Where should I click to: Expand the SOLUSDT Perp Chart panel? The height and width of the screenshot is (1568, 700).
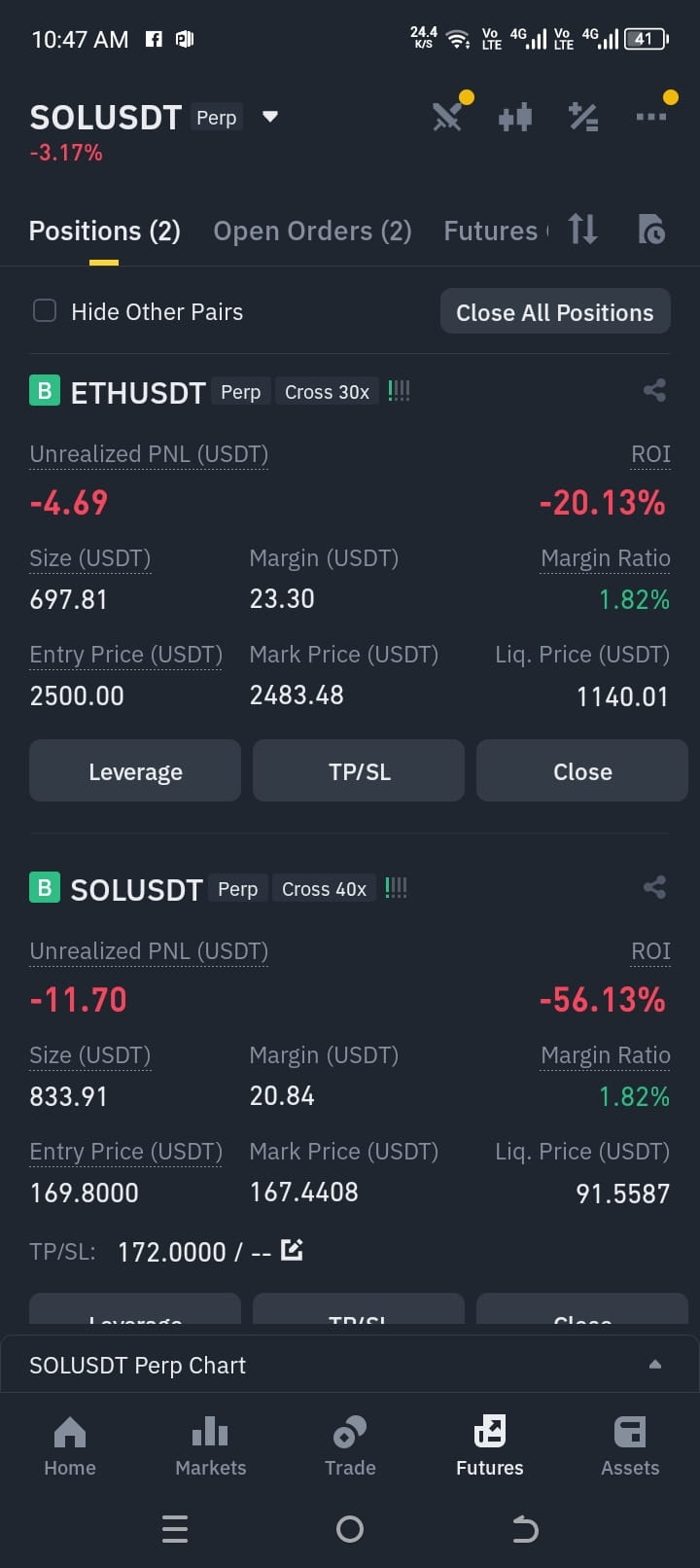point(350,1365)
